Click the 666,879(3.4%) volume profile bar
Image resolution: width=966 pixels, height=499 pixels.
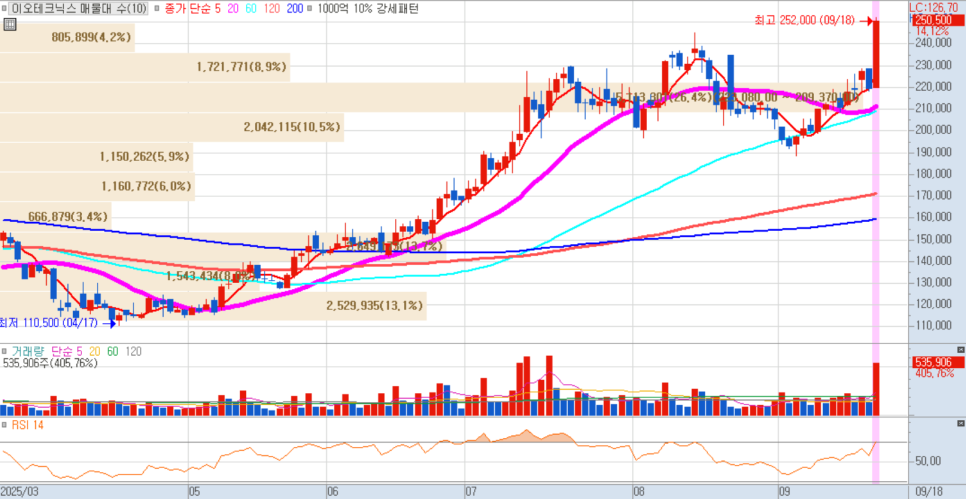point(55,216)
